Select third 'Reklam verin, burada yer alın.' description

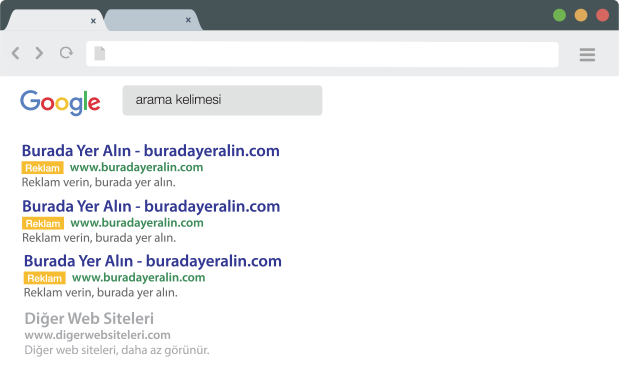coord(100,293)
